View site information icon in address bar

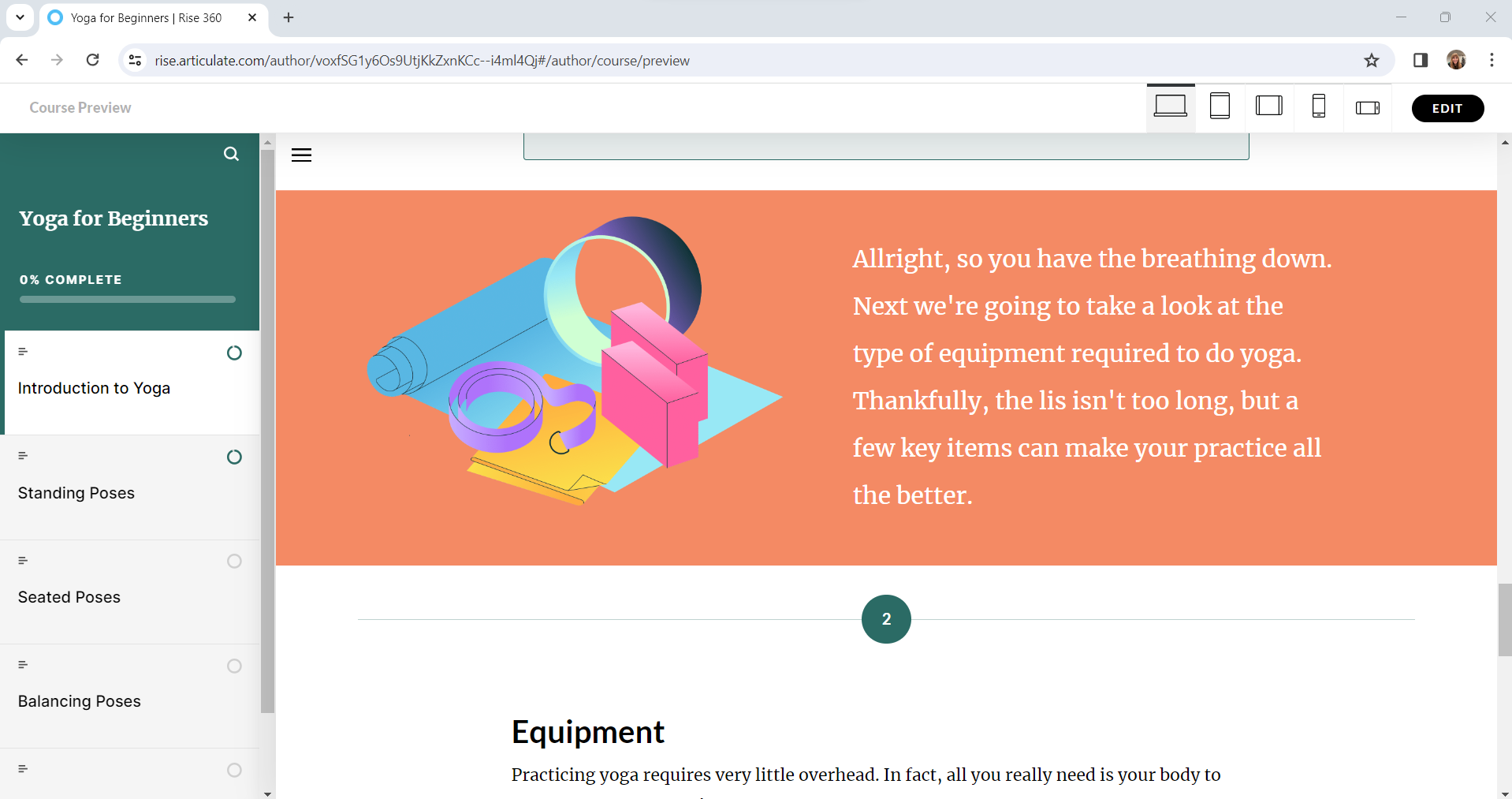[x=136, y=61]
